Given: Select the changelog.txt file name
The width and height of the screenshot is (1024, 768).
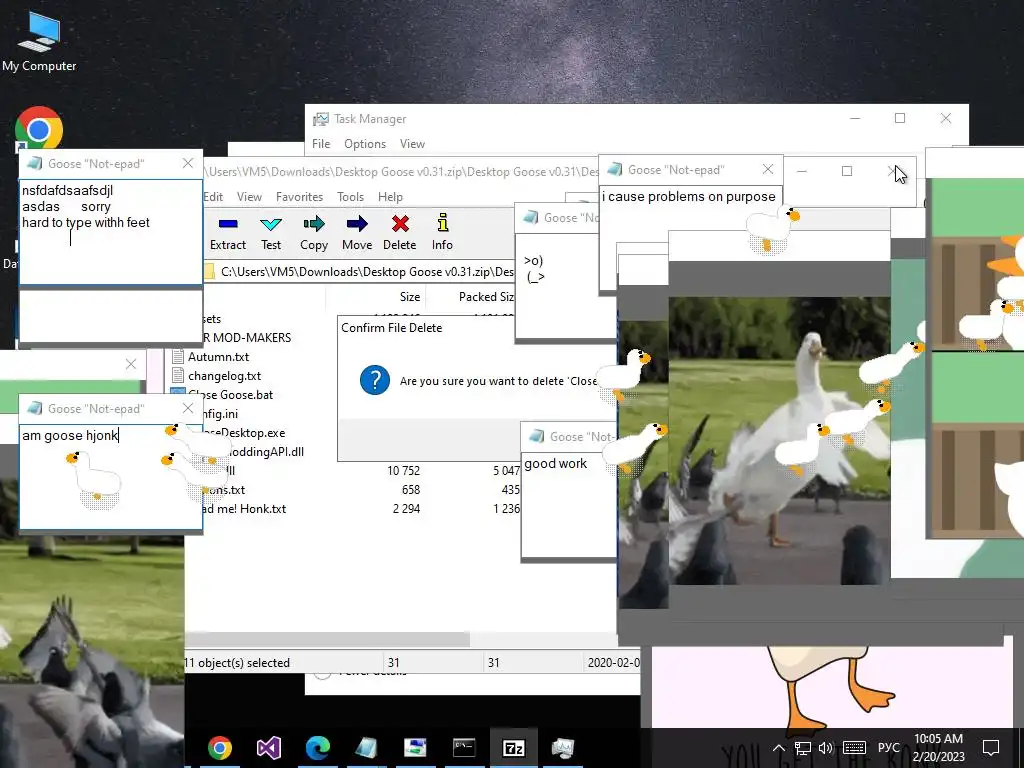Looking at the screenshot, I should 224,376.
